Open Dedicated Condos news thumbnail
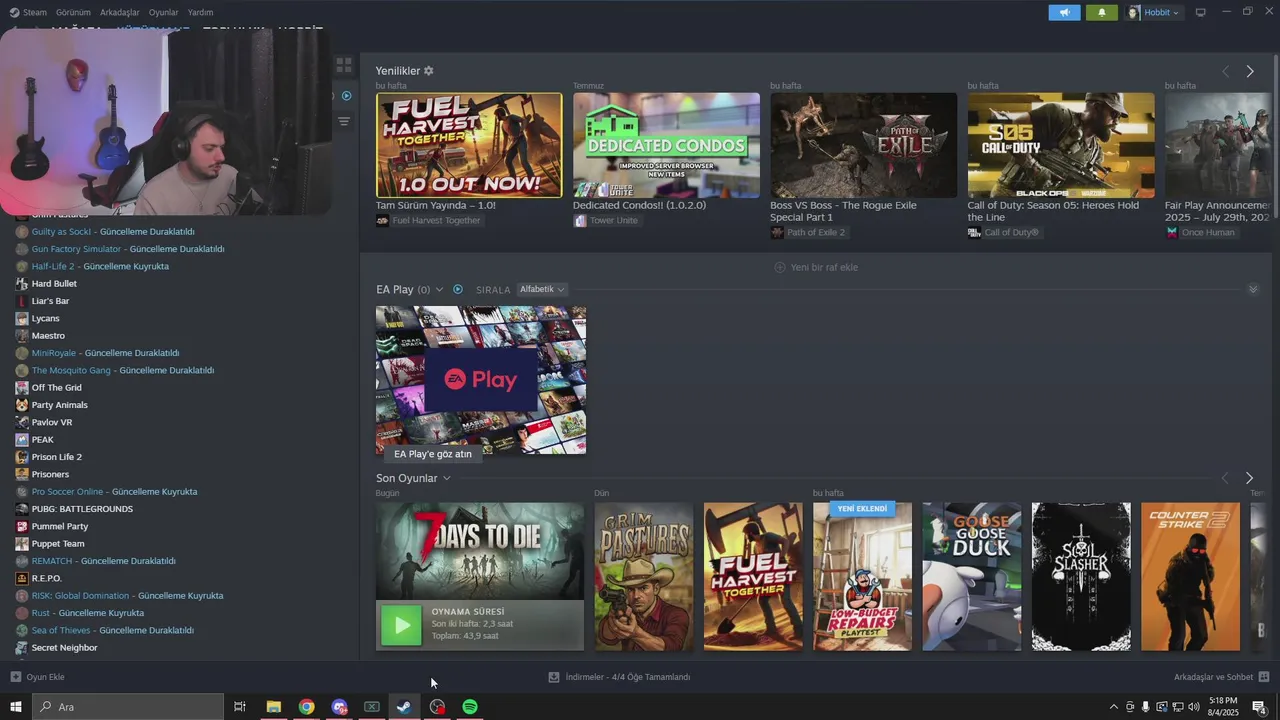Screen dimensions: 1280x720 pos(666,145)
